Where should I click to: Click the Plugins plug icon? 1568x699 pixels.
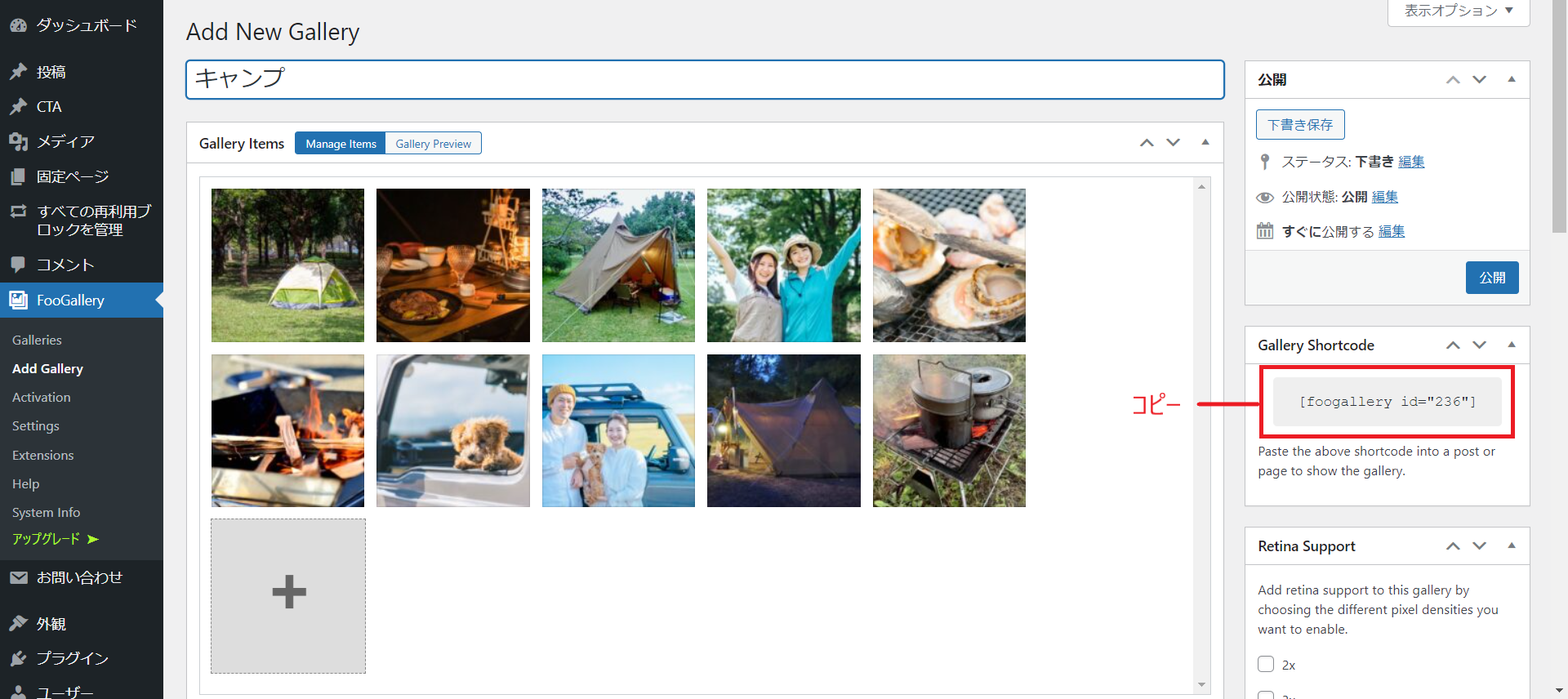(18, 658)
